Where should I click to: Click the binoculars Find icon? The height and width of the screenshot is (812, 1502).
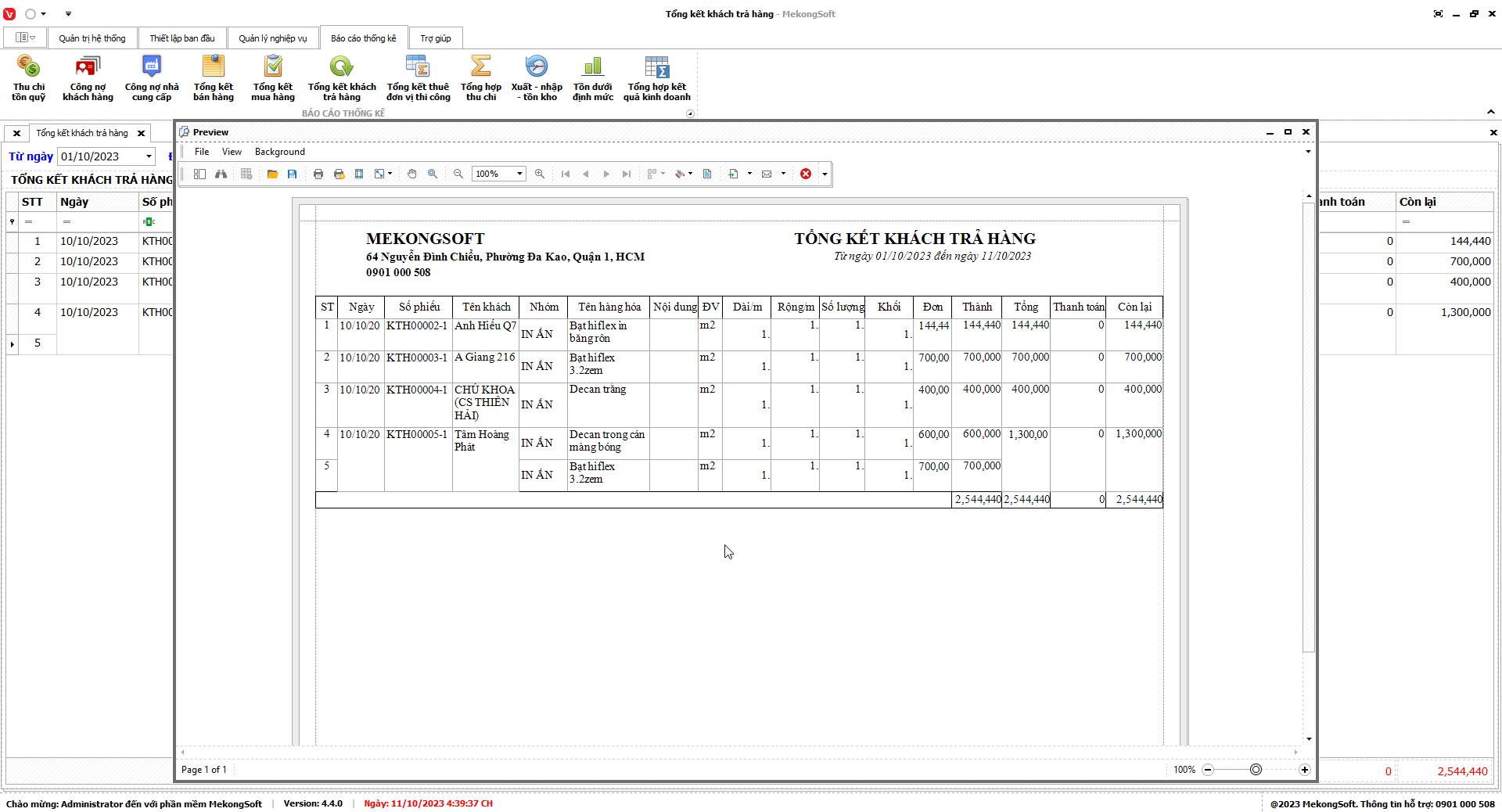coord(221,174)
